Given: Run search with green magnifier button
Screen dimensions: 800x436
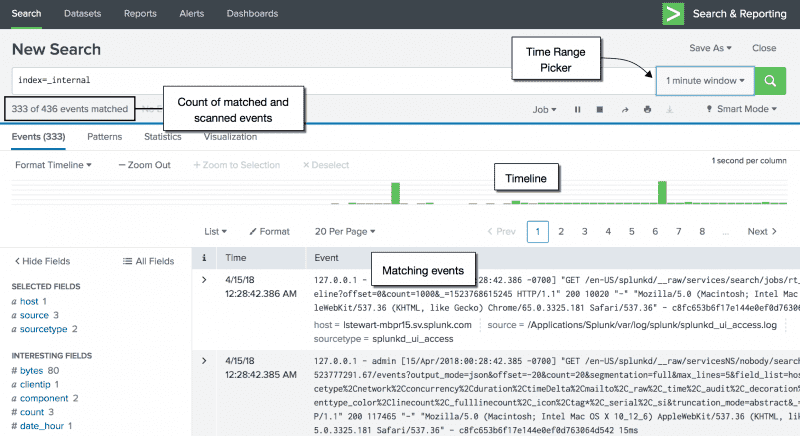Looking at the screenshot, I should (770, 81).
